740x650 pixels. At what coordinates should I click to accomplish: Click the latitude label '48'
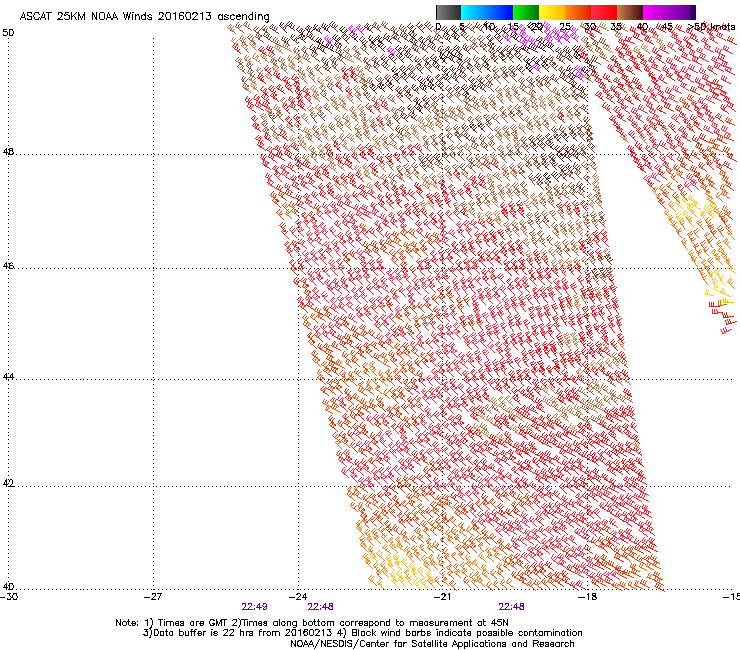[x=8, y=152]
